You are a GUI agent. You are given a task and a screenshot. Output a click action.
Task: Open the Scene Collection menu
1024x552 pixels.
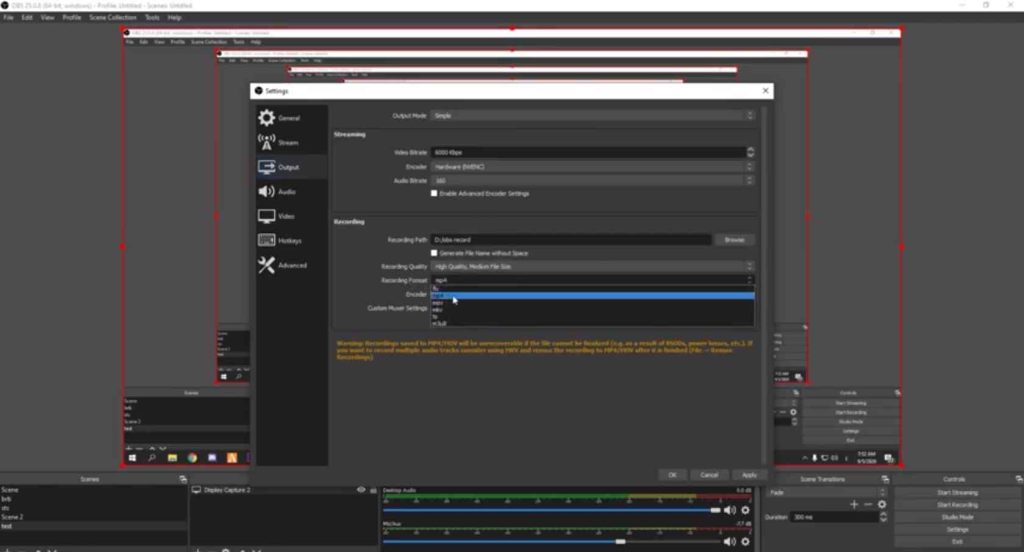coord(113,18)
